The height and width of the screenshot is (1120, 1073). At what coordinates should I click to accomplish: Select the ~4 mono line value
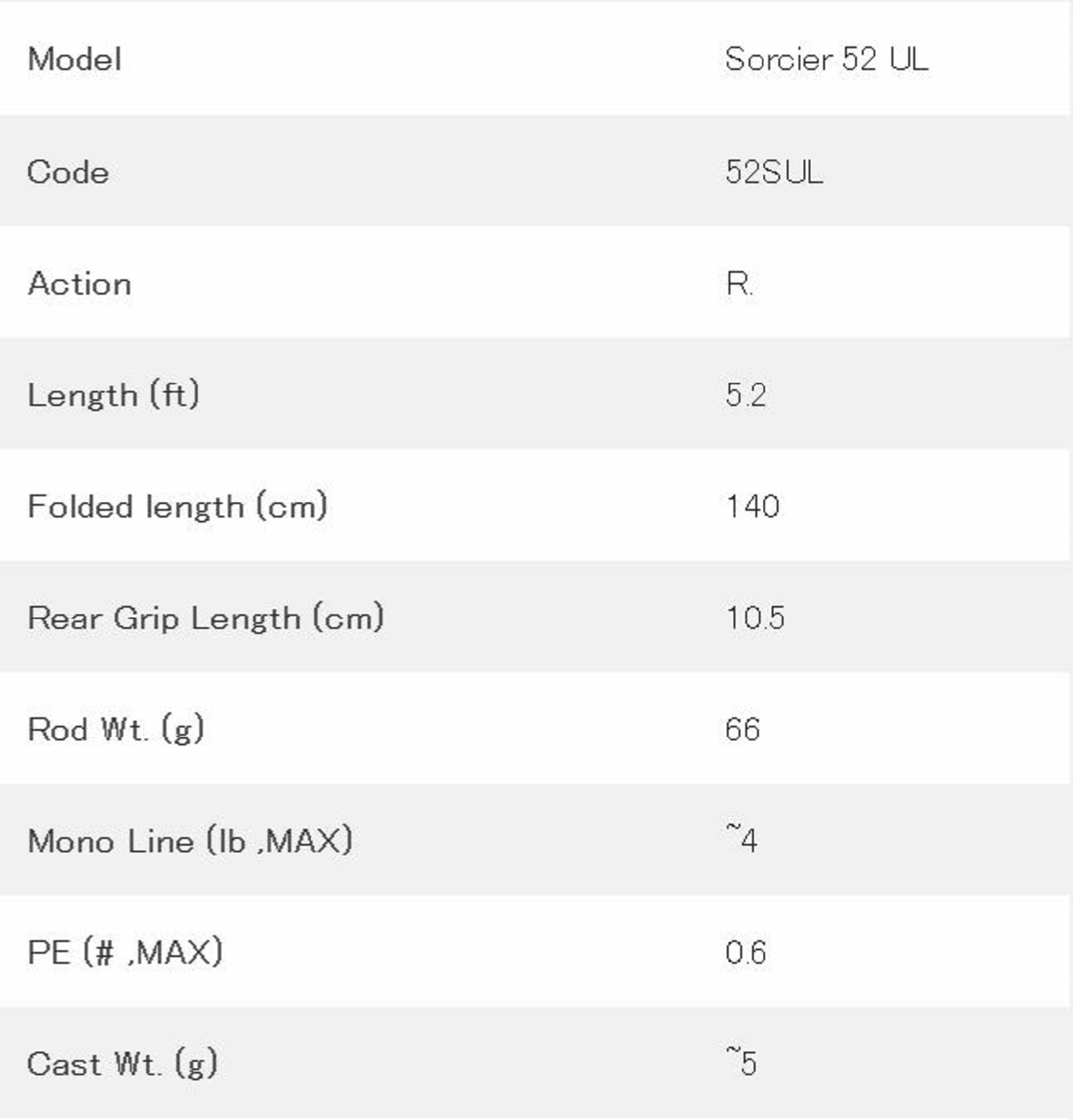click(x=741, y=841)
